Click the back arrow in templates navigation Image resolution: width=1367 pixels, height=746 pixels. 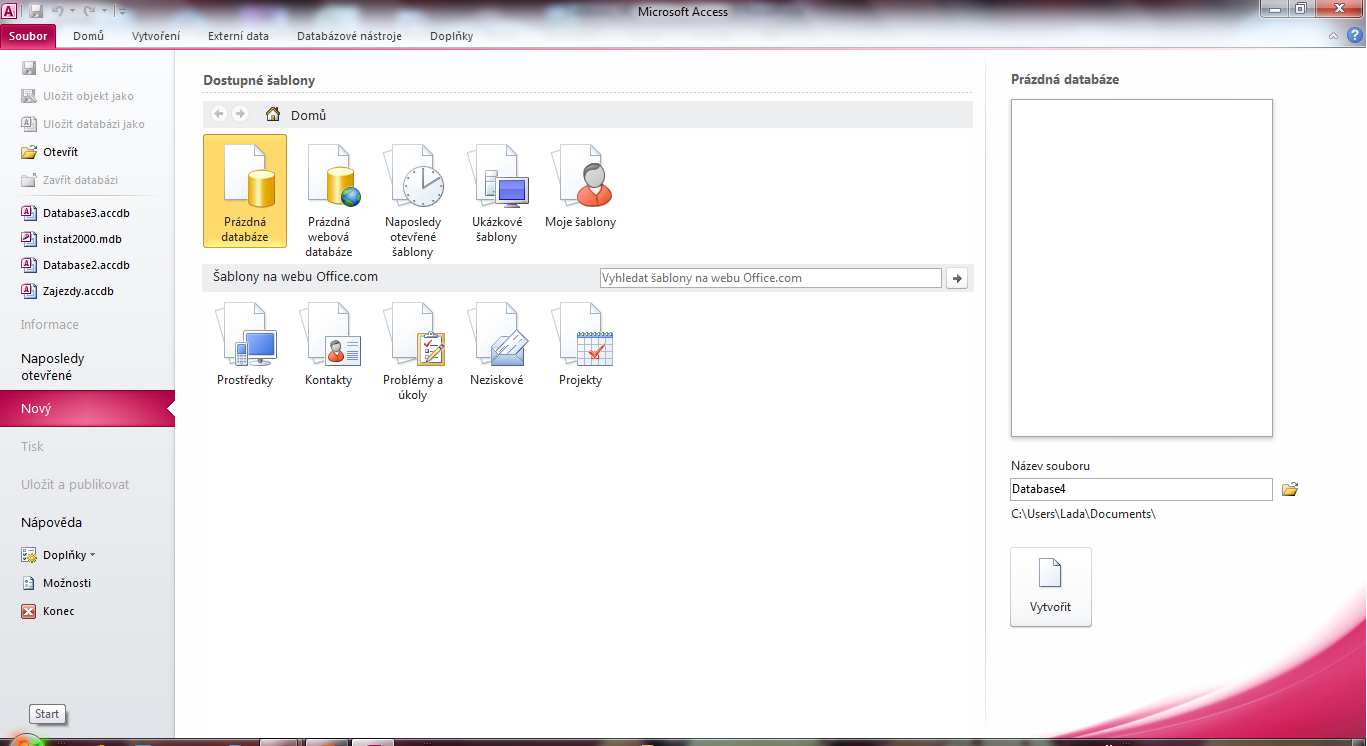pos(219,114)
